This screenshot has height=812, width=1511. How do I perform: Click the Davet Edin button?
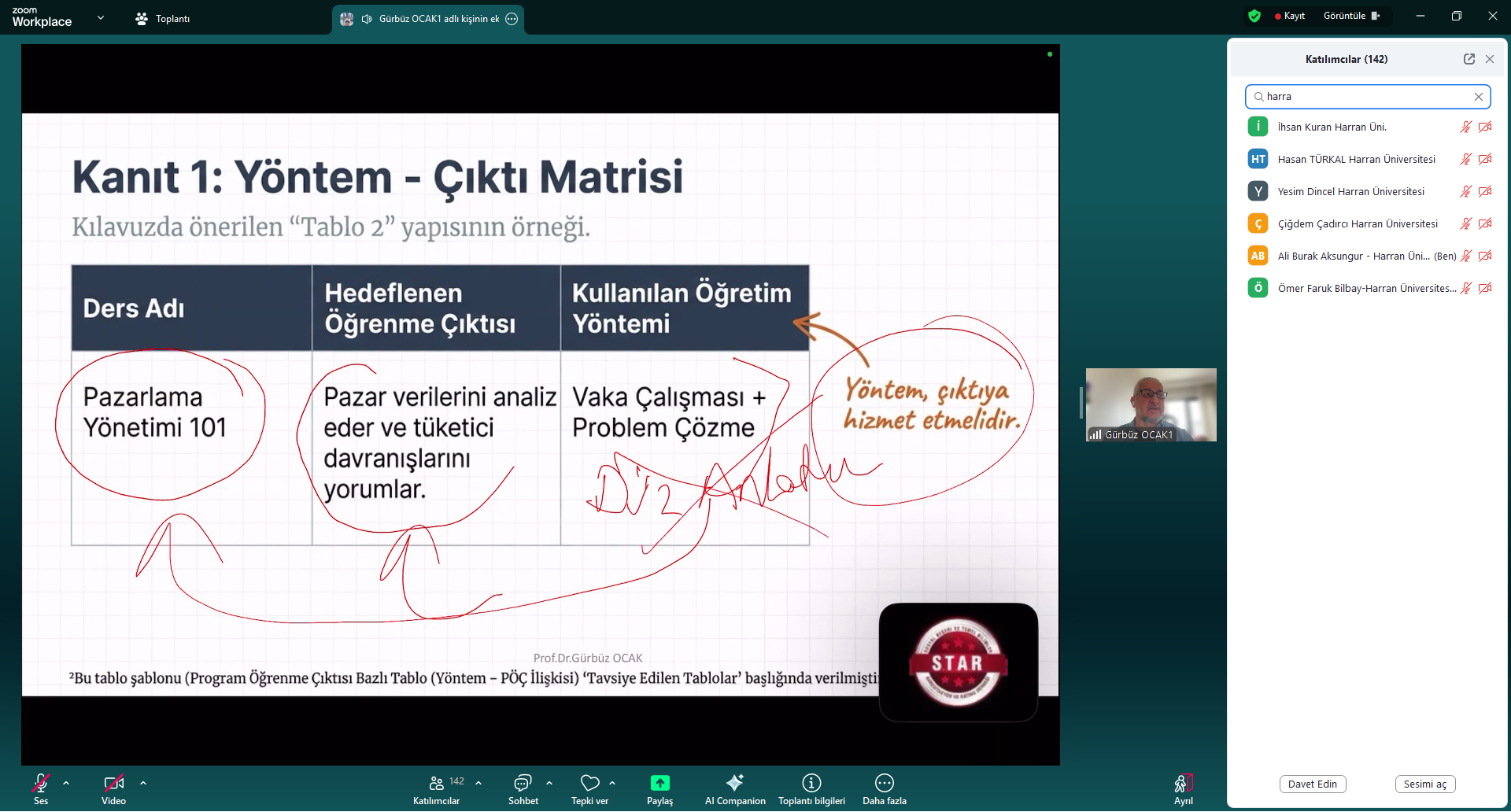click(x=1312, y=784)
